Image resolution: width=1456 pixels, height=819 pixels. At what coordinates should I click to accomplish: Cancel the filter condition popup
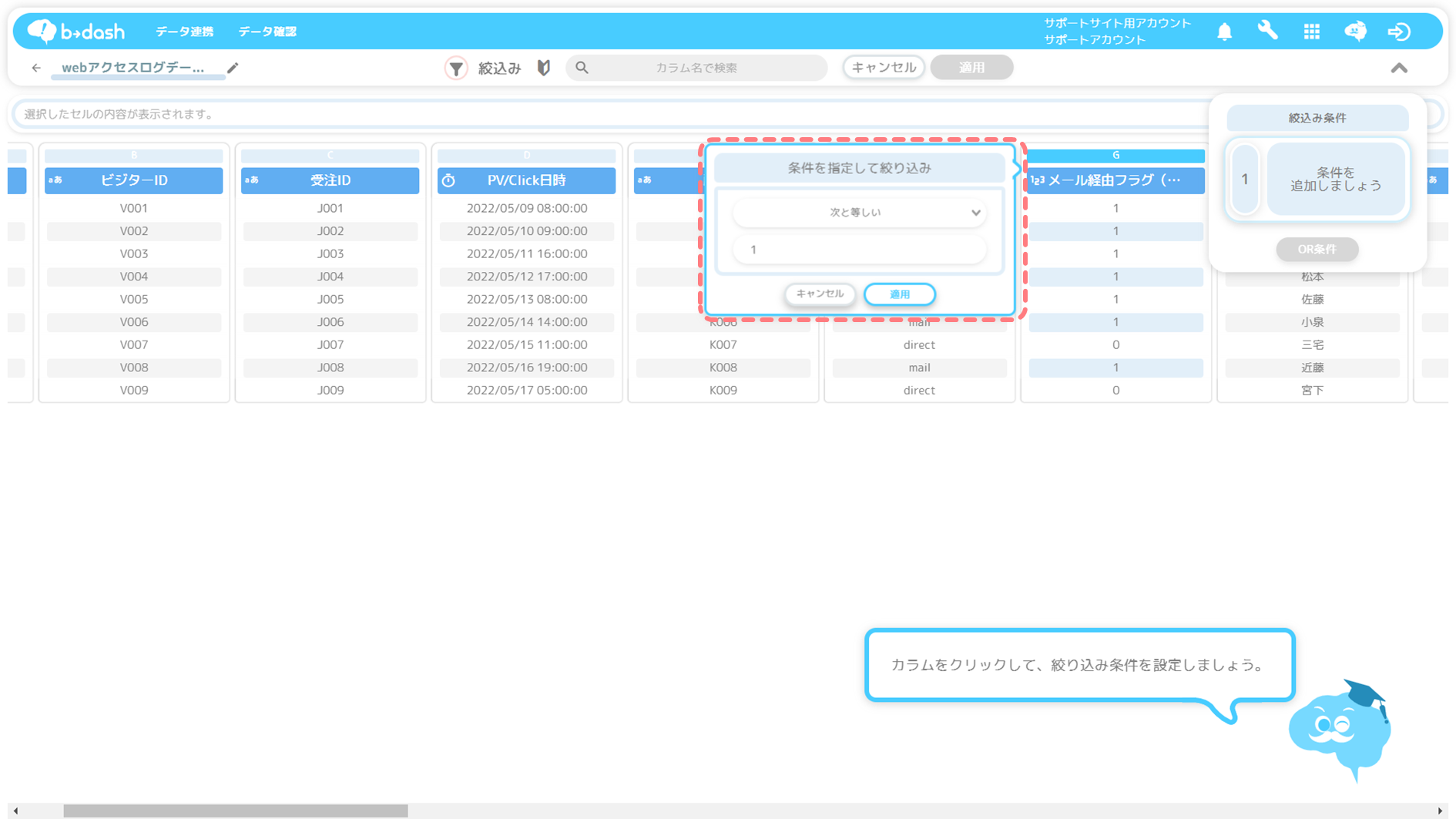coord(820,294)
